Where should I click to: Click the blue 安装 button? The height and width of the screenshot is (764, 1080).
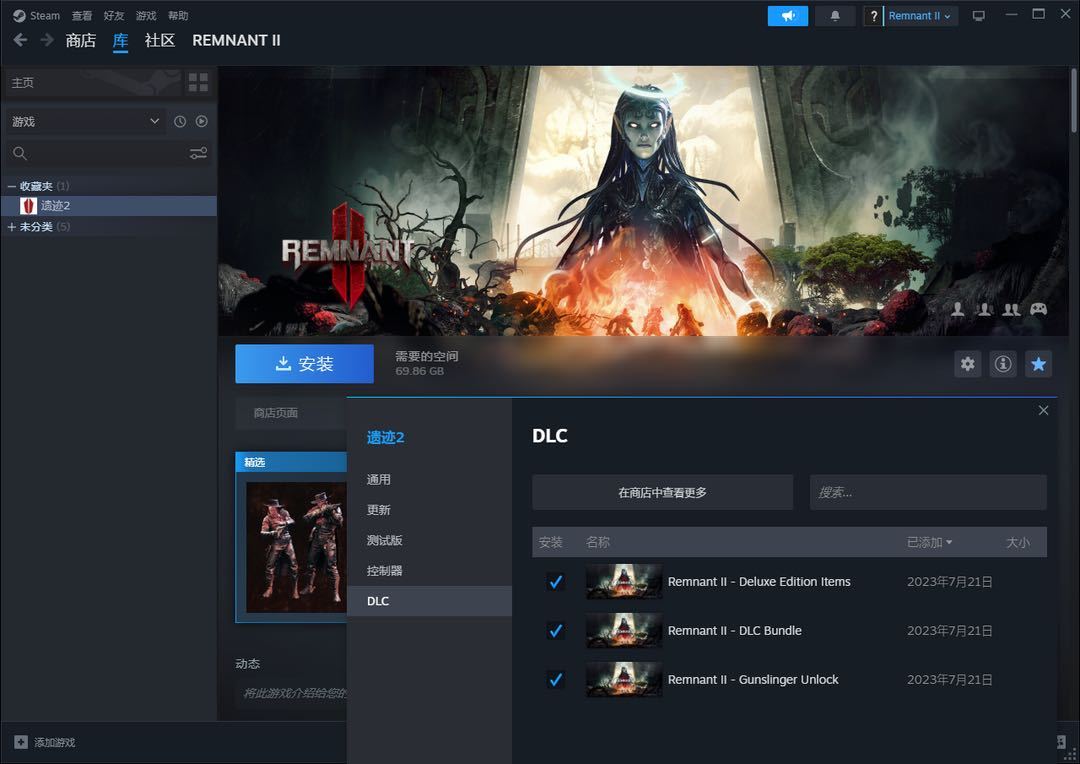coord(304,364)
